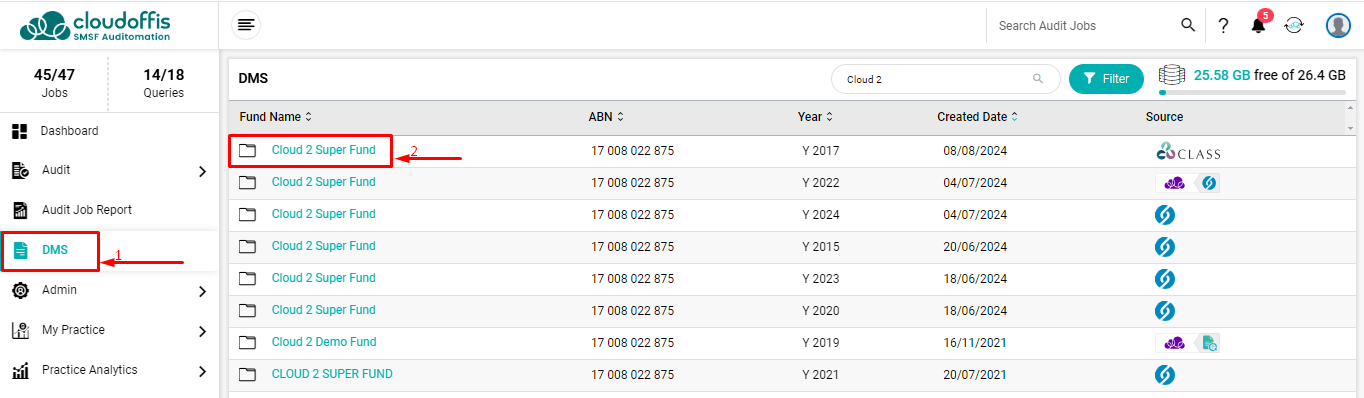
Task: Click the source icon for Y 2020 row
Action: pos(1165,311)
